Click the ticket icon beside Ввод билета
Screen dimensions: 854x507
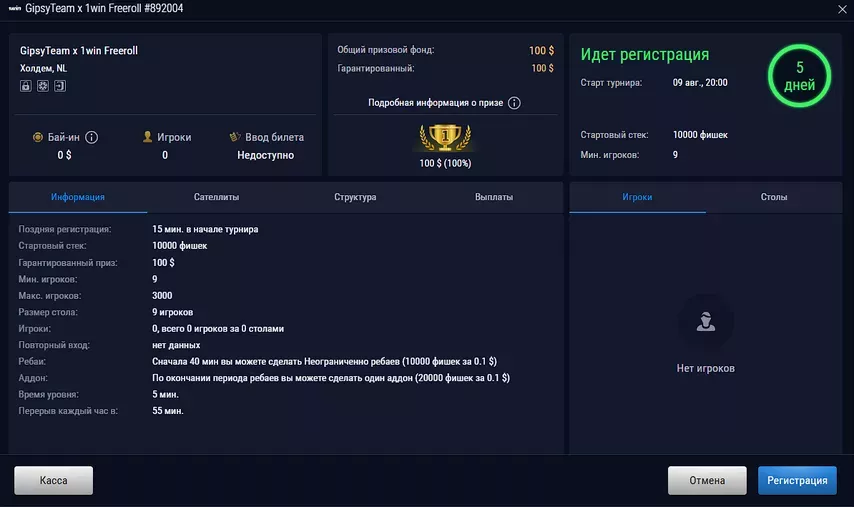(235, 137)
